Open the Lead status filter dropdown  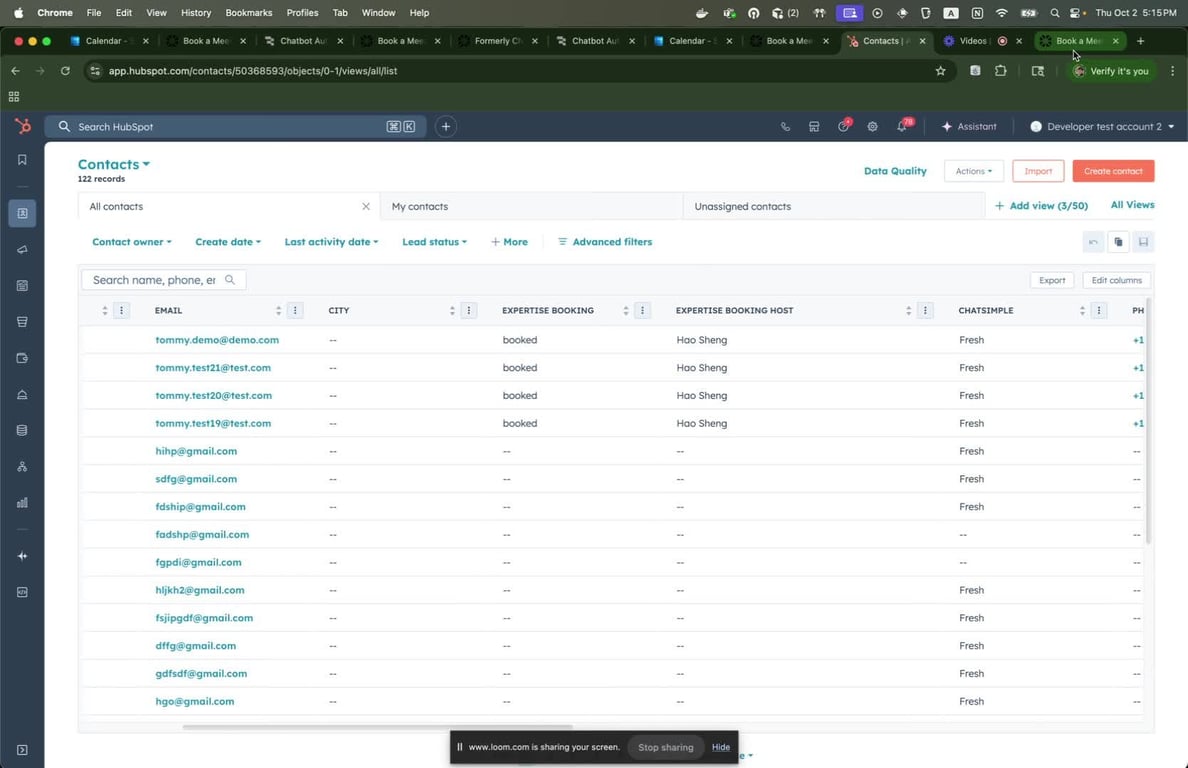[x=434, y=242]
